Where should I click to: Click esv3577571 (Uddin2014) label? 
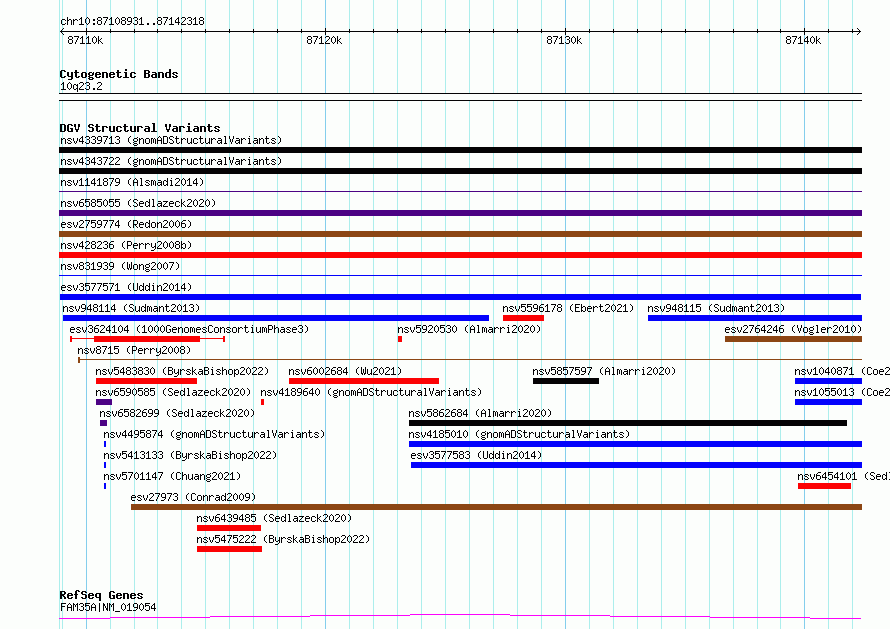coord(126,287)
